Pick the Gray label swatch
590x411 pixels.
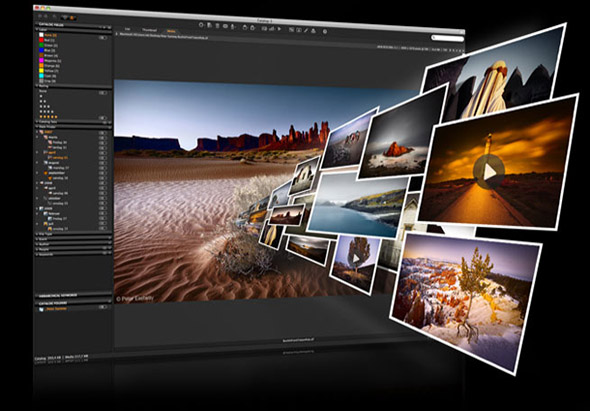pyautogui.click(x=41, y=81)
